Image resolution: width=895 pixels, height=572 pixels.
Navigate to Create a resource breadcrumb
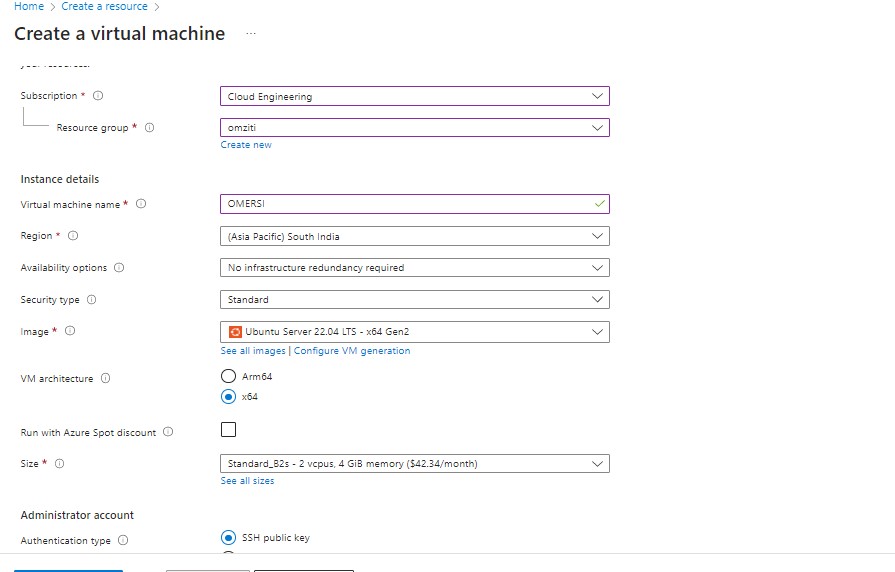(105, 7)
